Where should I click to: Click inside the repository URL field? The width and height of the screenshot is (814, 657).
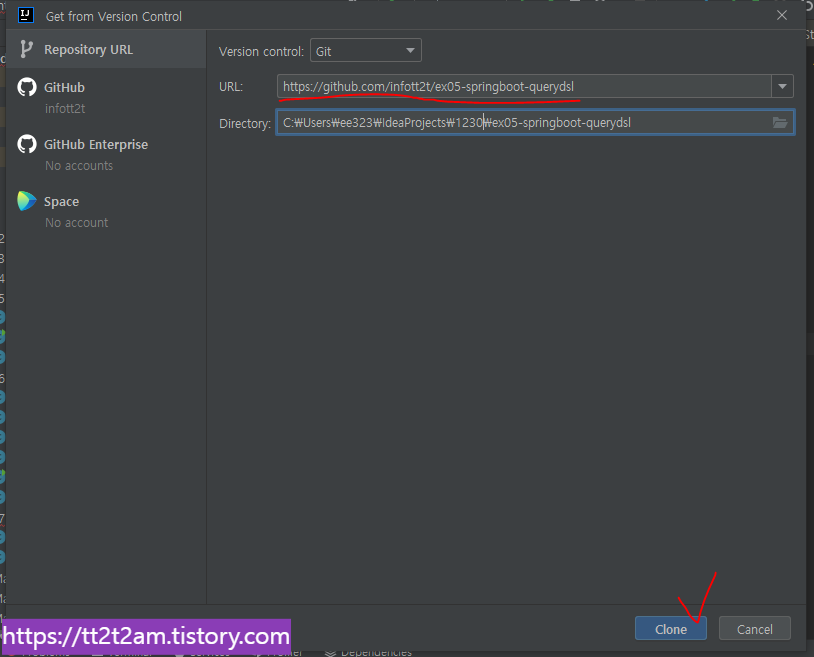click(524, 86)
